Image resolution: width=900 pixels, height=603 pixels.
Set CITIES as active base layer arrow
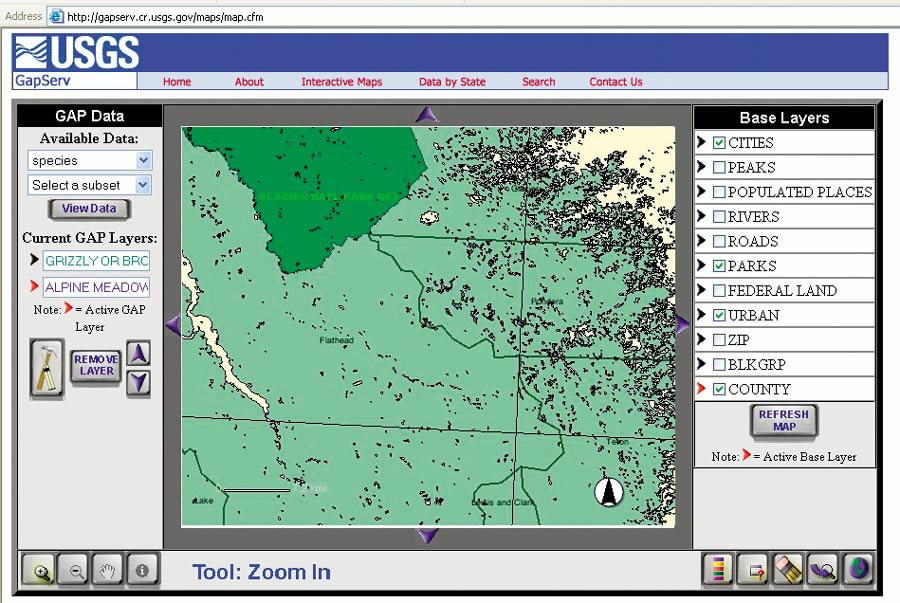coord(701,142)
